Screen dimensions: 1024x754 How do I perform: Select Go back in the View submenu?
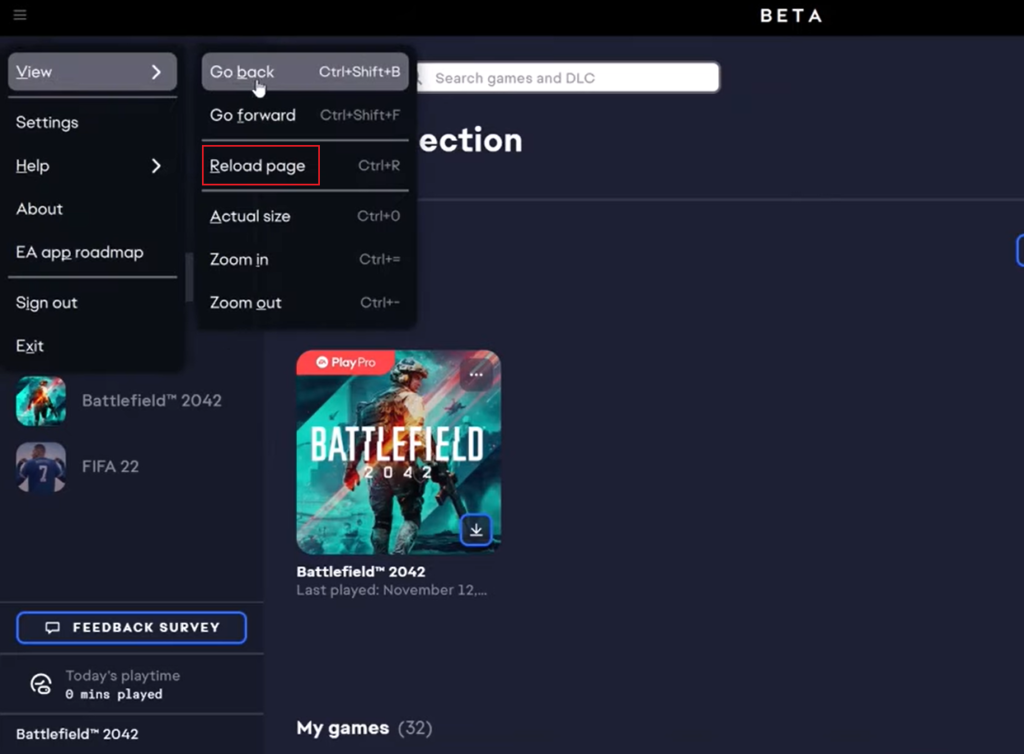pyautogui.click(x=305, y=72)
